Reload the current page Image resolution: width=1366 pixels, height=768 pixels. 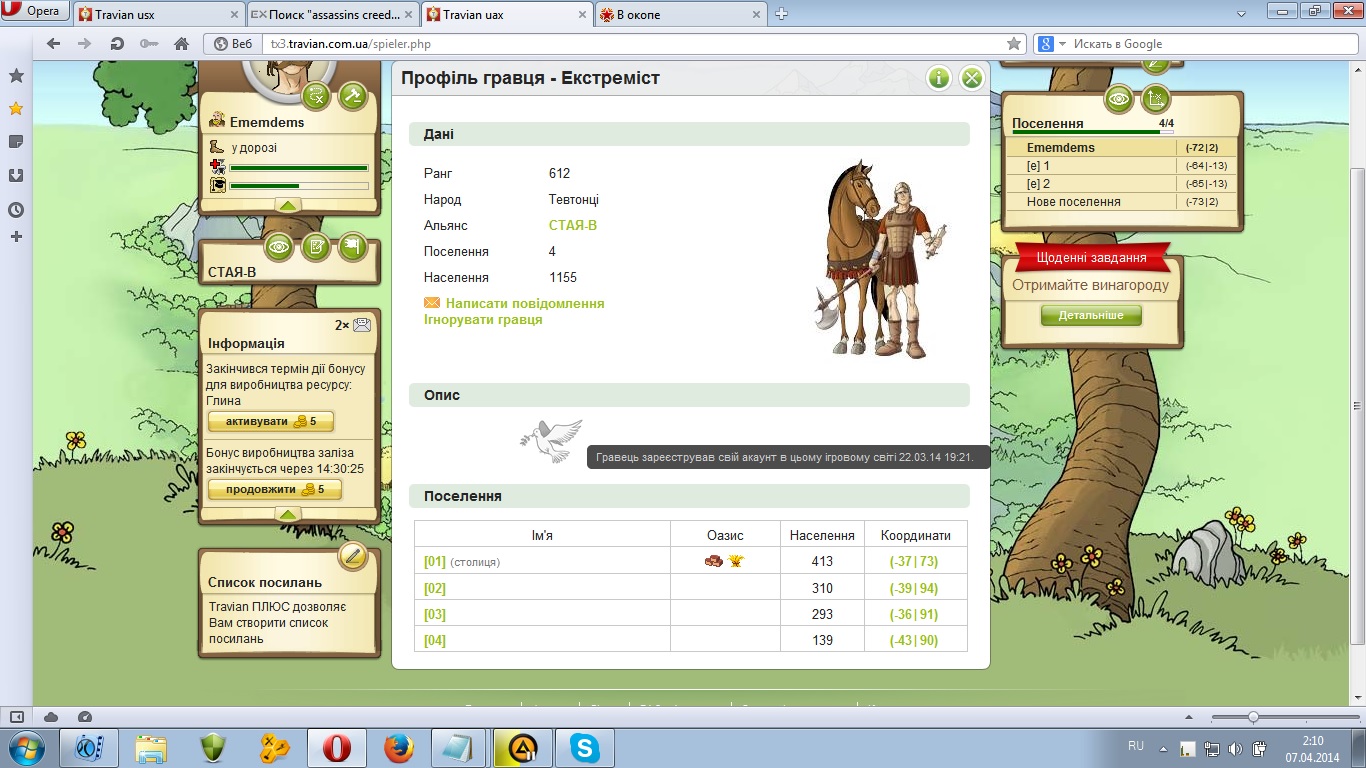[x=117, y=44]
